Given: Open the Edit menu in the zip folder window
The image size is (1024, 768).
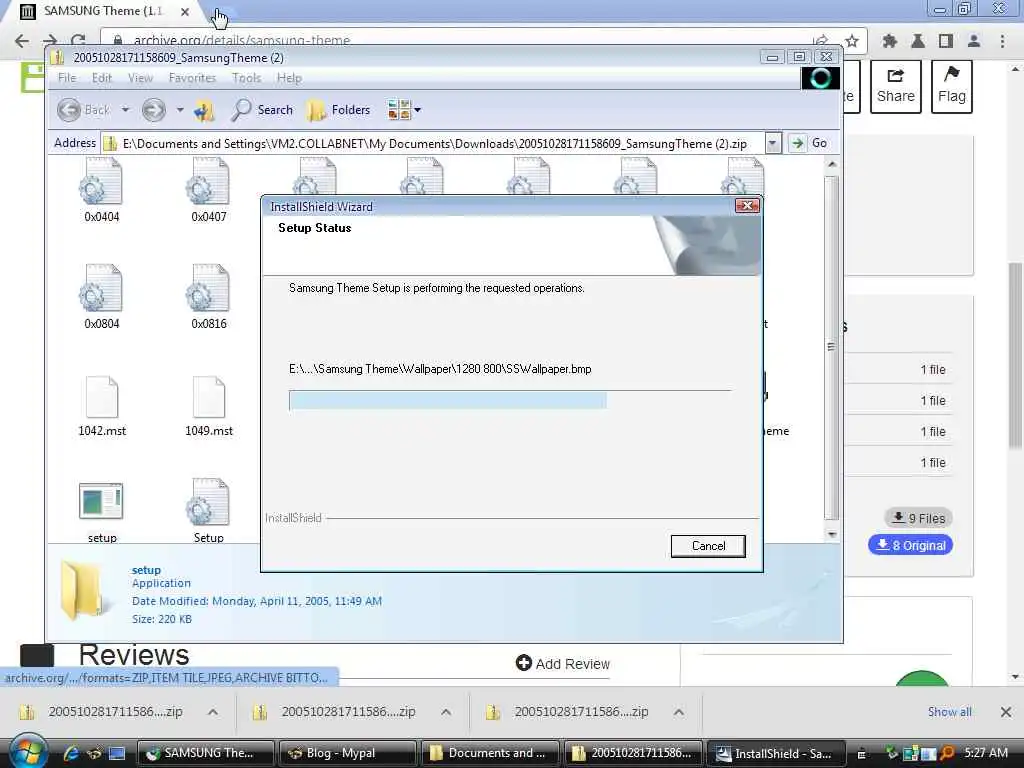Looking at the screenshot, I should point(102,78).
